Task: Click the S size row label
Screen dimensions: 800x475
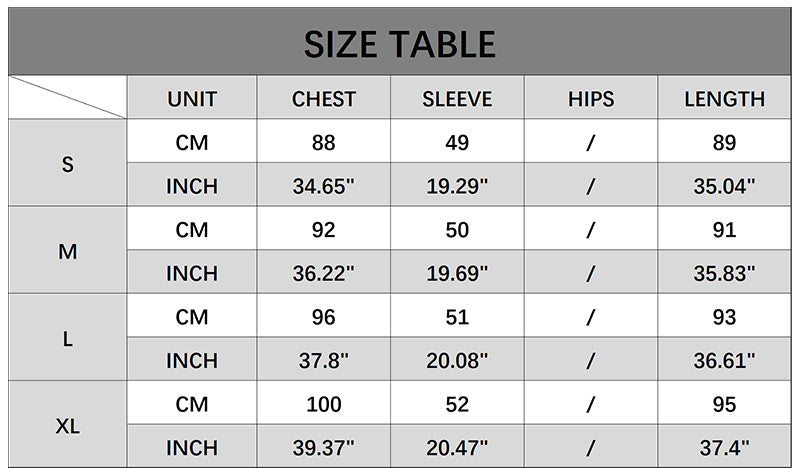Action: point(68,164)
